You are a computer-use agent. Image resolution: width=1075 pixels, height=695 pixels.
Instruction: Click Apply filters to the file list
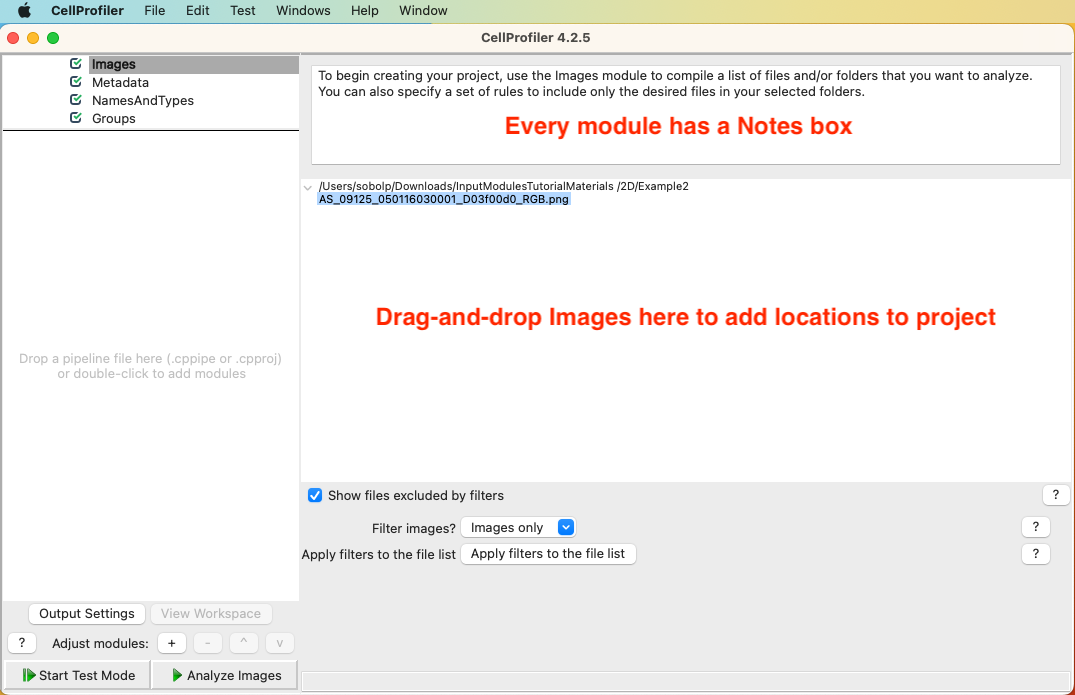548,554
